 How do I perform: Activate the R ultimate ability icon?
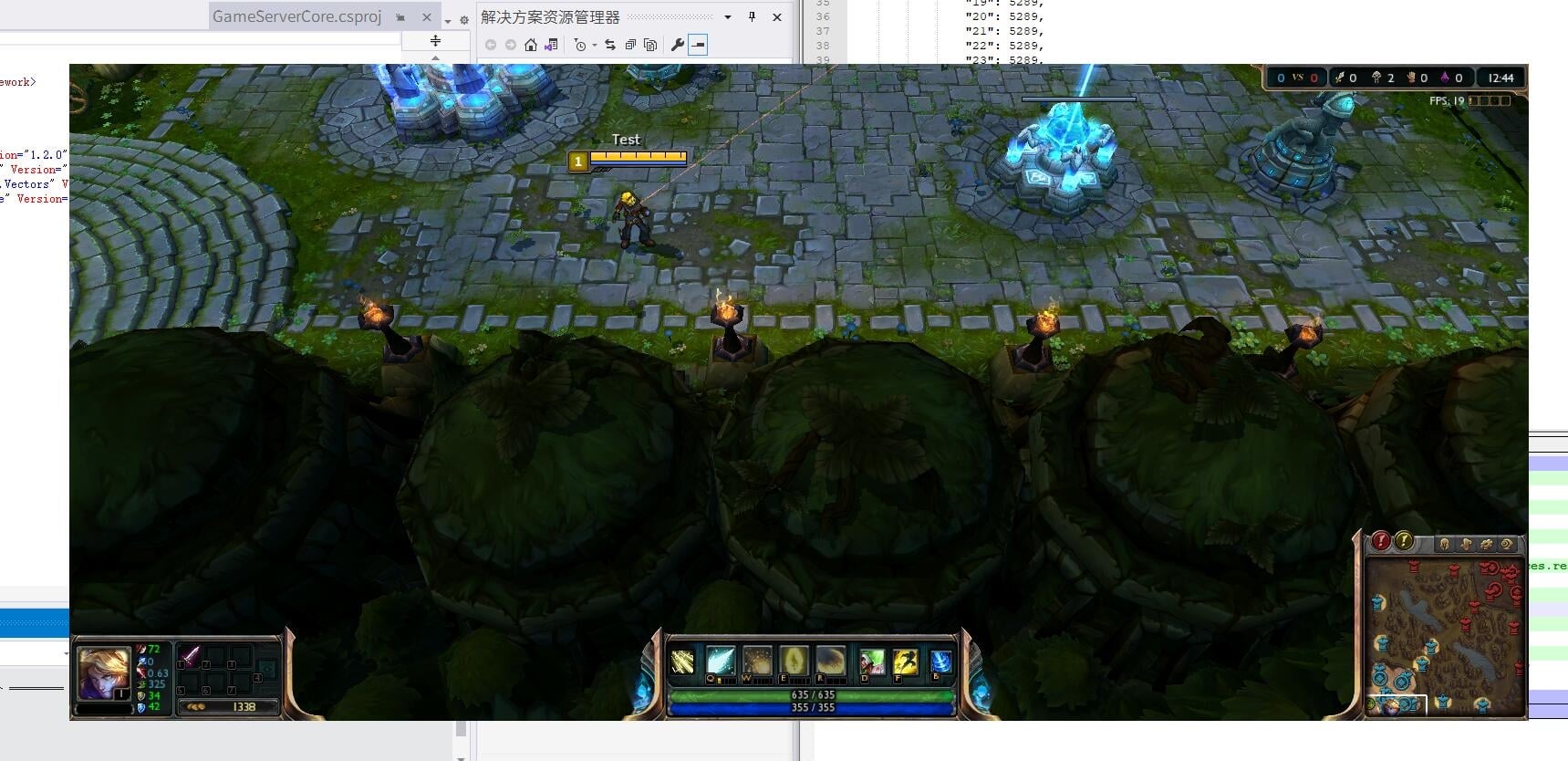[x=830, y=662]
